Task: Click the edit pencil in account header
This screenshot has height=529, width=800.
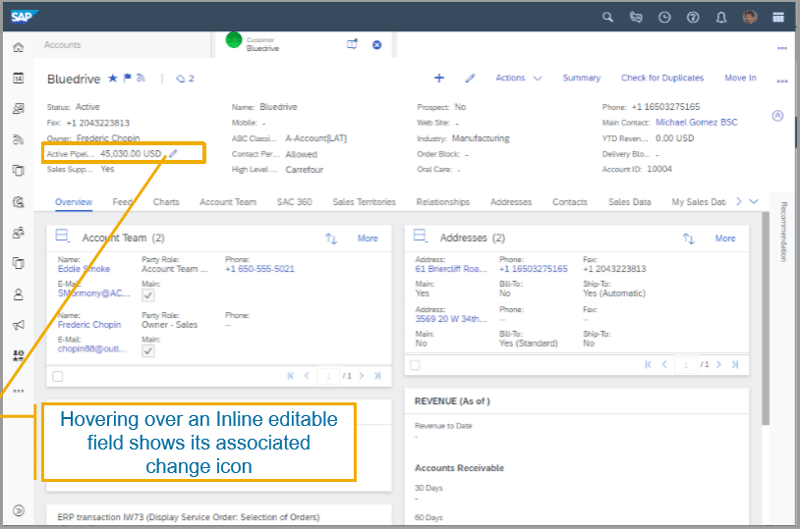Action: pyautogui.click(x=470, y=78)
